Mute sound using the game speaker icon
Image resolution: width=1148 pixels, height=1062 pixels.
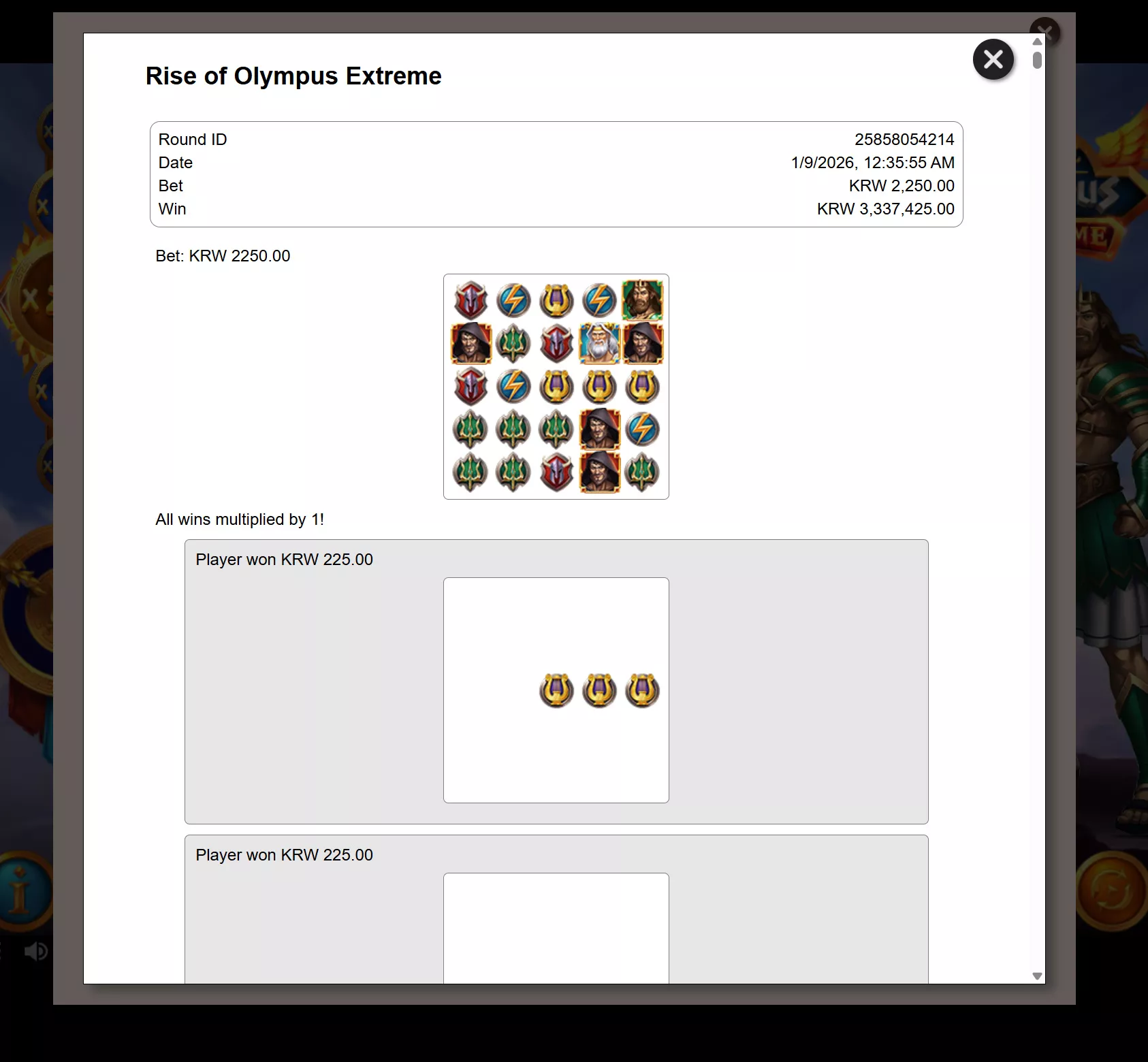coord(35,951)
